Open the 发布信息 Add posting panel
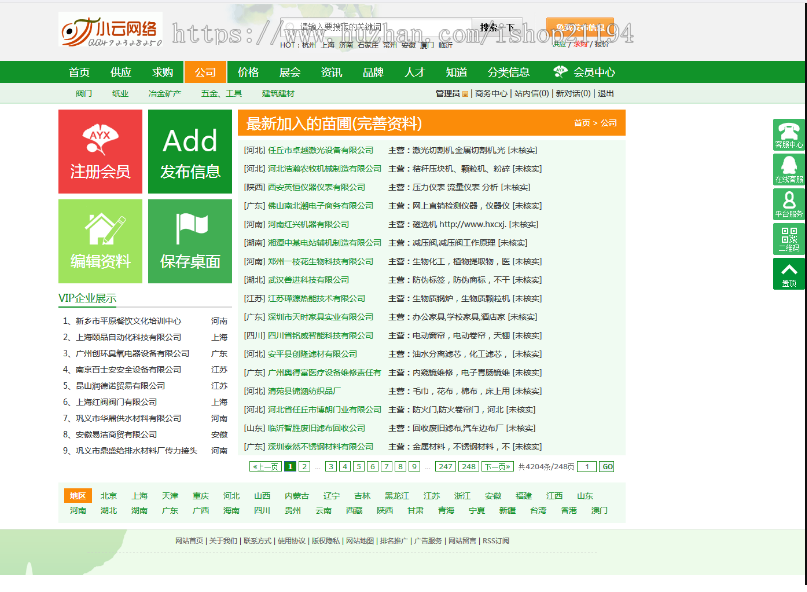Viewport: 807px width, 592px height. pyautogui.click(x=190, y=150)
